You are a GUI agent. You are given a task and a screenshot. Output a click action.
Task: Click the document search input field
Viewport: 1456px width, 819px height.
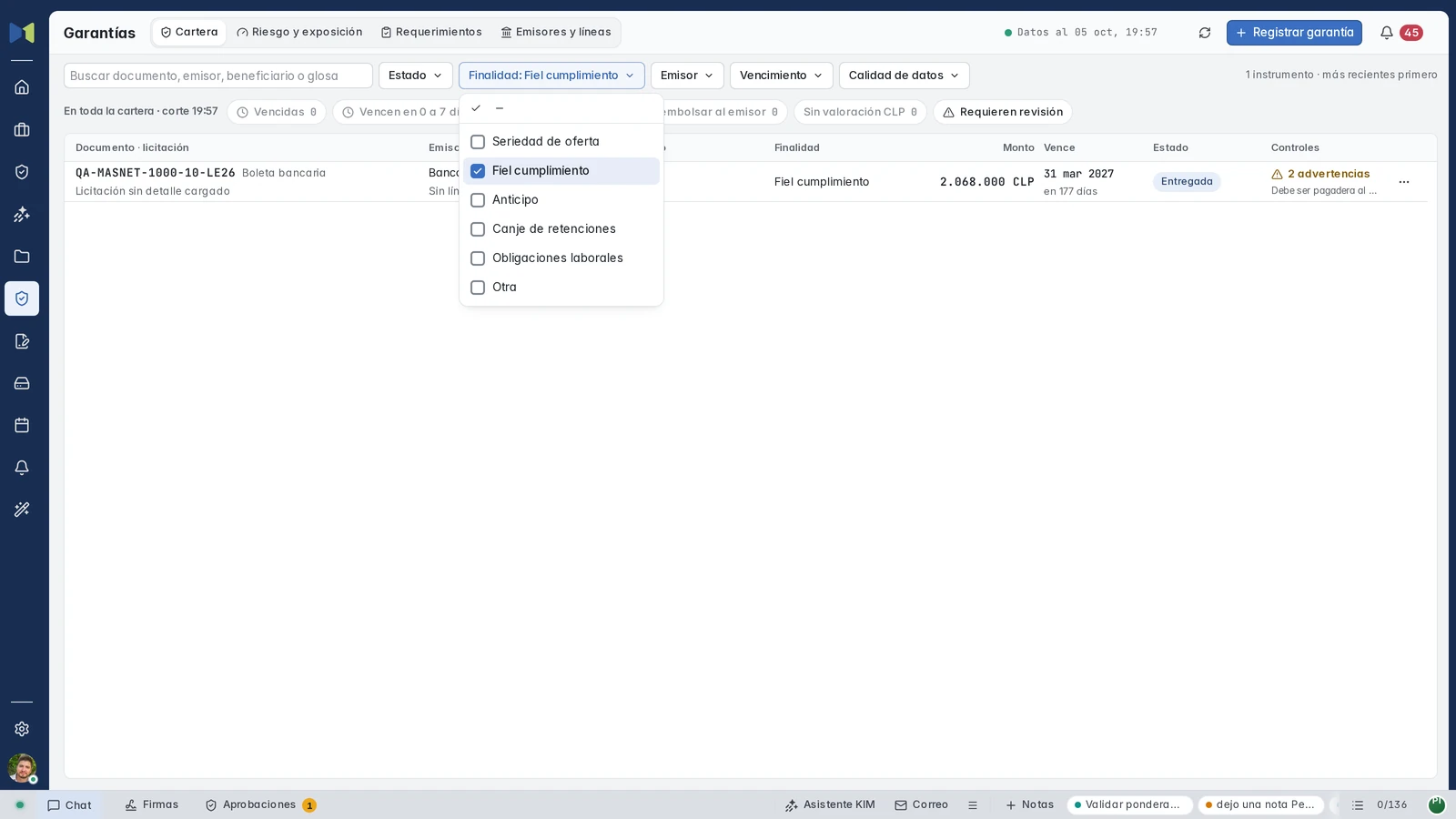tap(218, 76)
